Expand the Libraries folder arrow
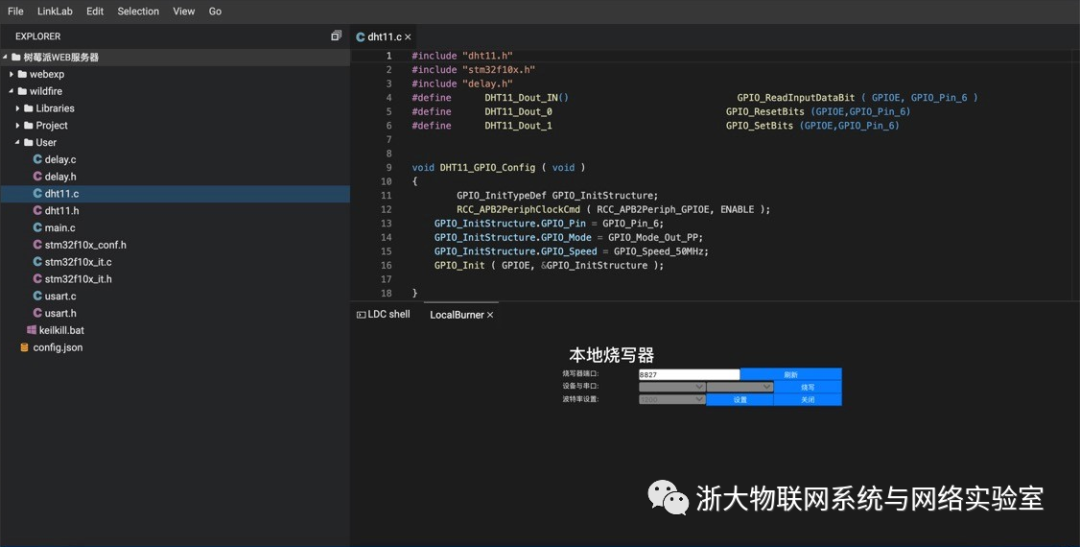 click(x=18, y=108)
